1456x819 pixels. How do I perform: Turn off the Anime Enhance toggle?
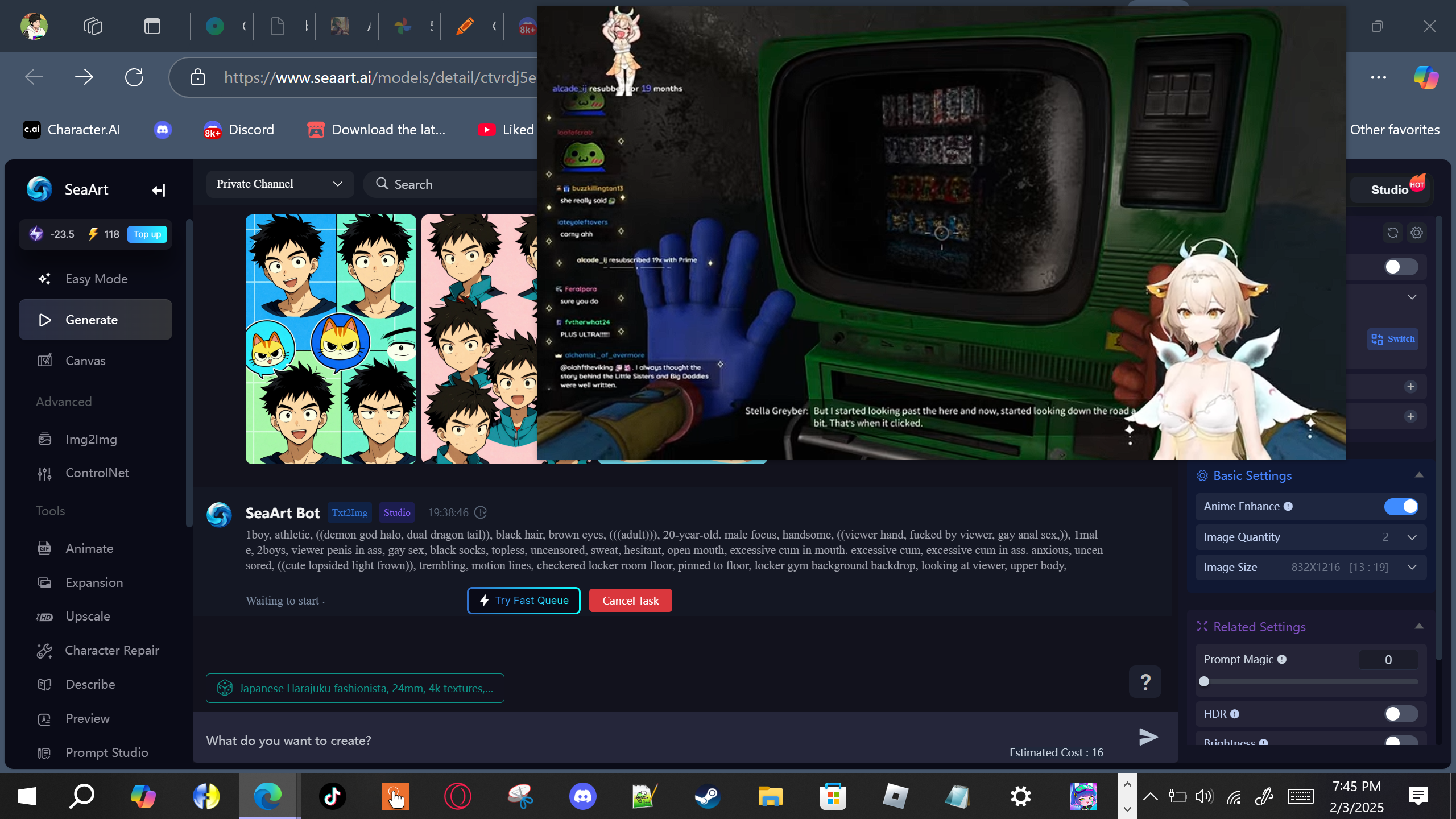[x=1401, y=506]
